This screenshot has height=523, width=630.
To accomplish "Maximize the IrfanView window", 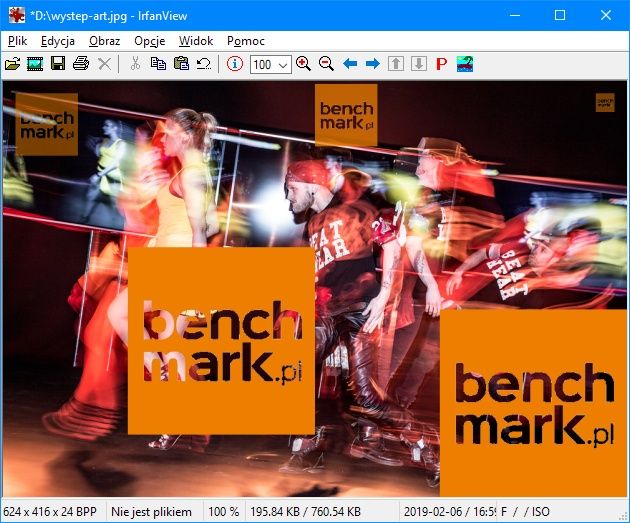I will (x=560, y=15).
